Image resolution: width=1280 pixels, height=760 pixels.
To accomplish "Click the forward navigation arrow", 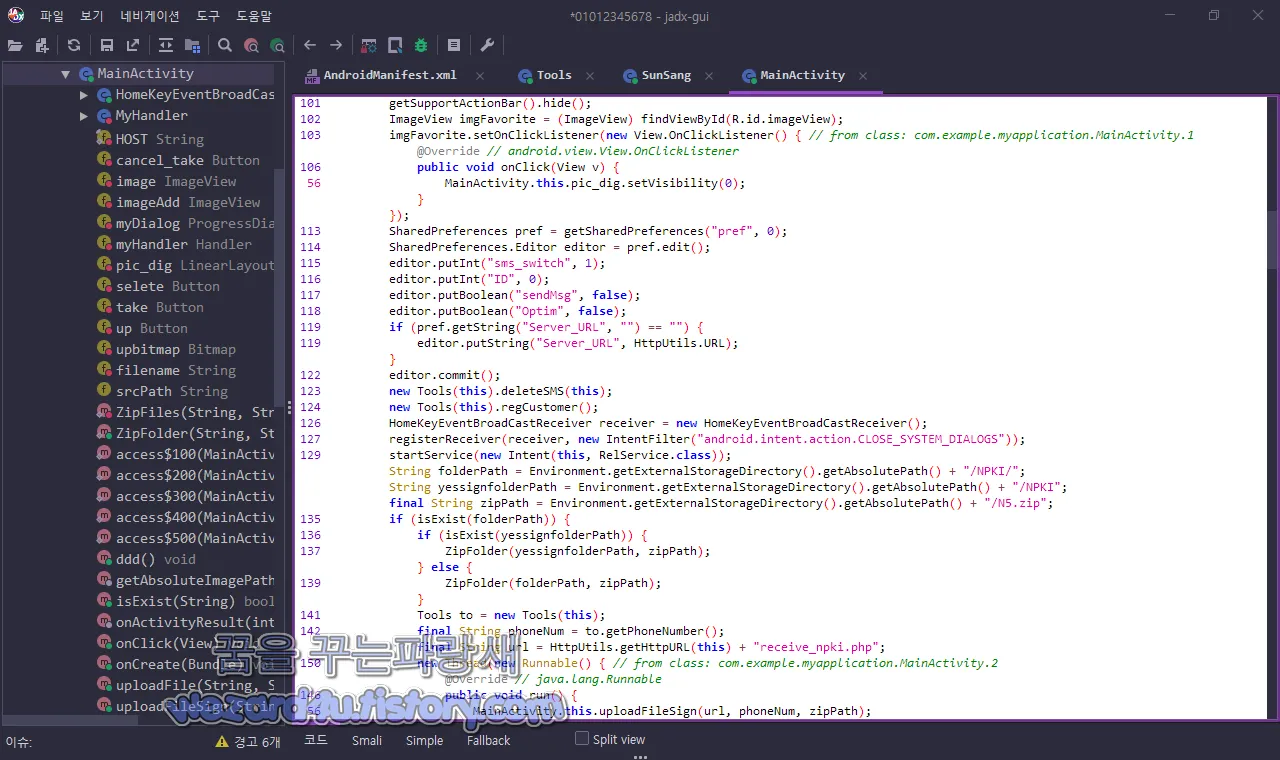I will click(x=336, y=45).
